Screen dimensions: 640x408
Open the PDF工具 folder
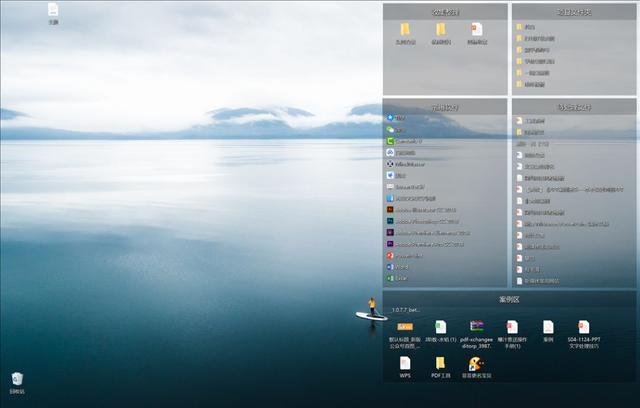440,364
